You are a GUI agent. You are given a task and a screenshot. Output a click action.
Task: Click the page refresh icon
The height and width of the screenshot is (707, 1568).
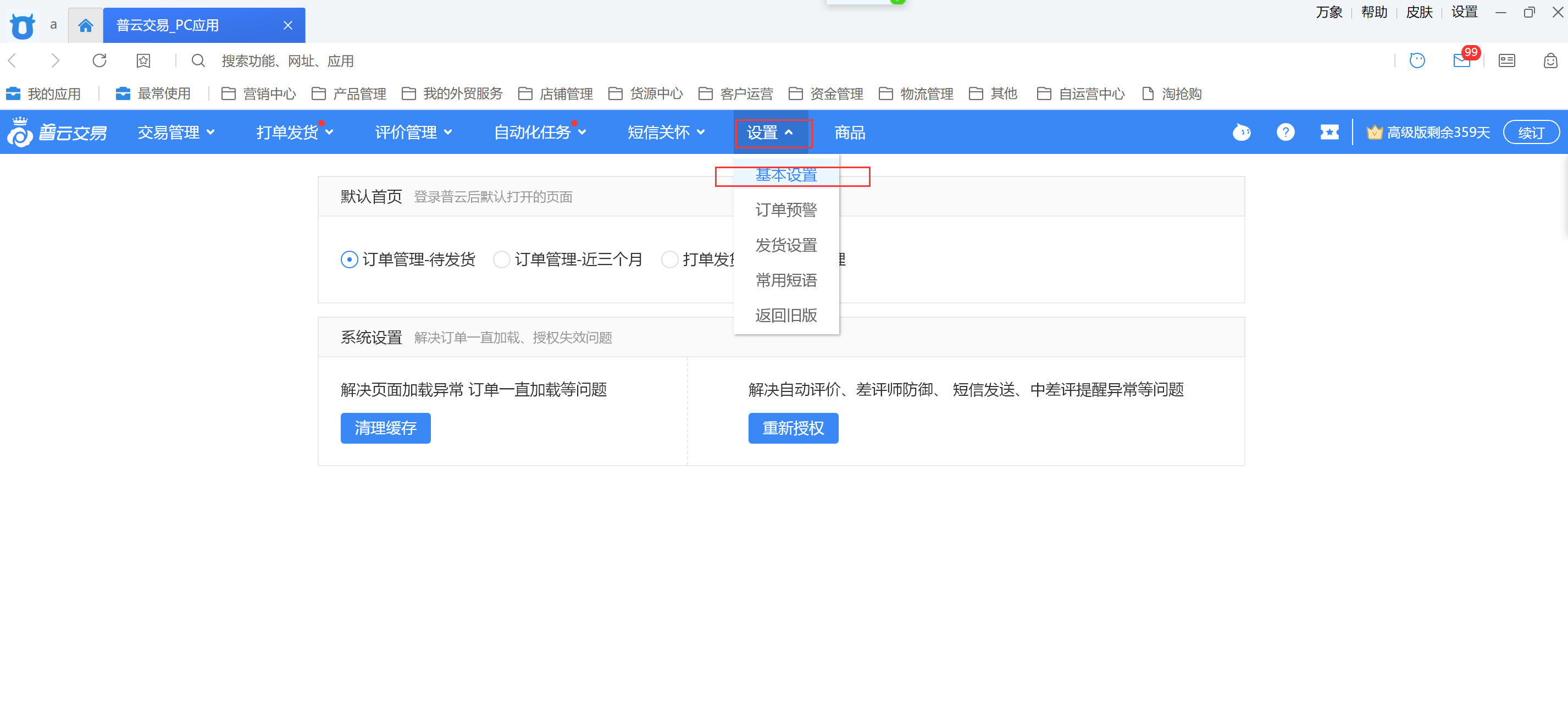click(x=99, y=60)
